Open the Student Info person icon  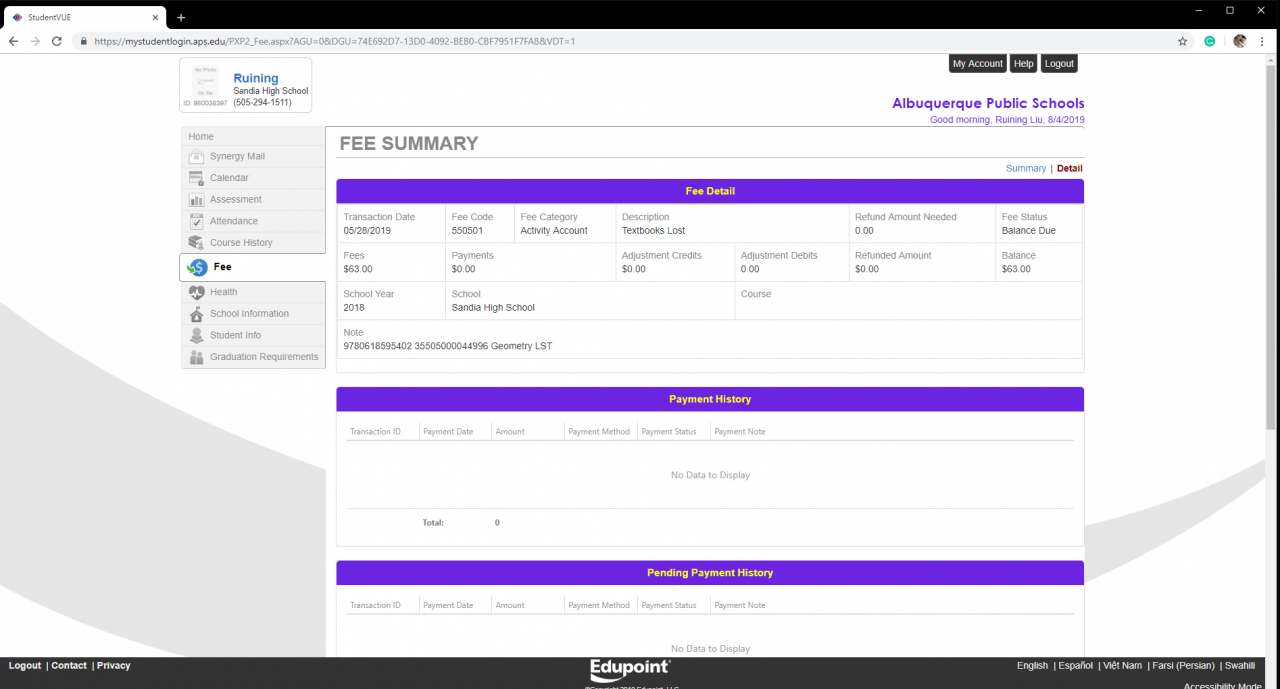(196, 335)
